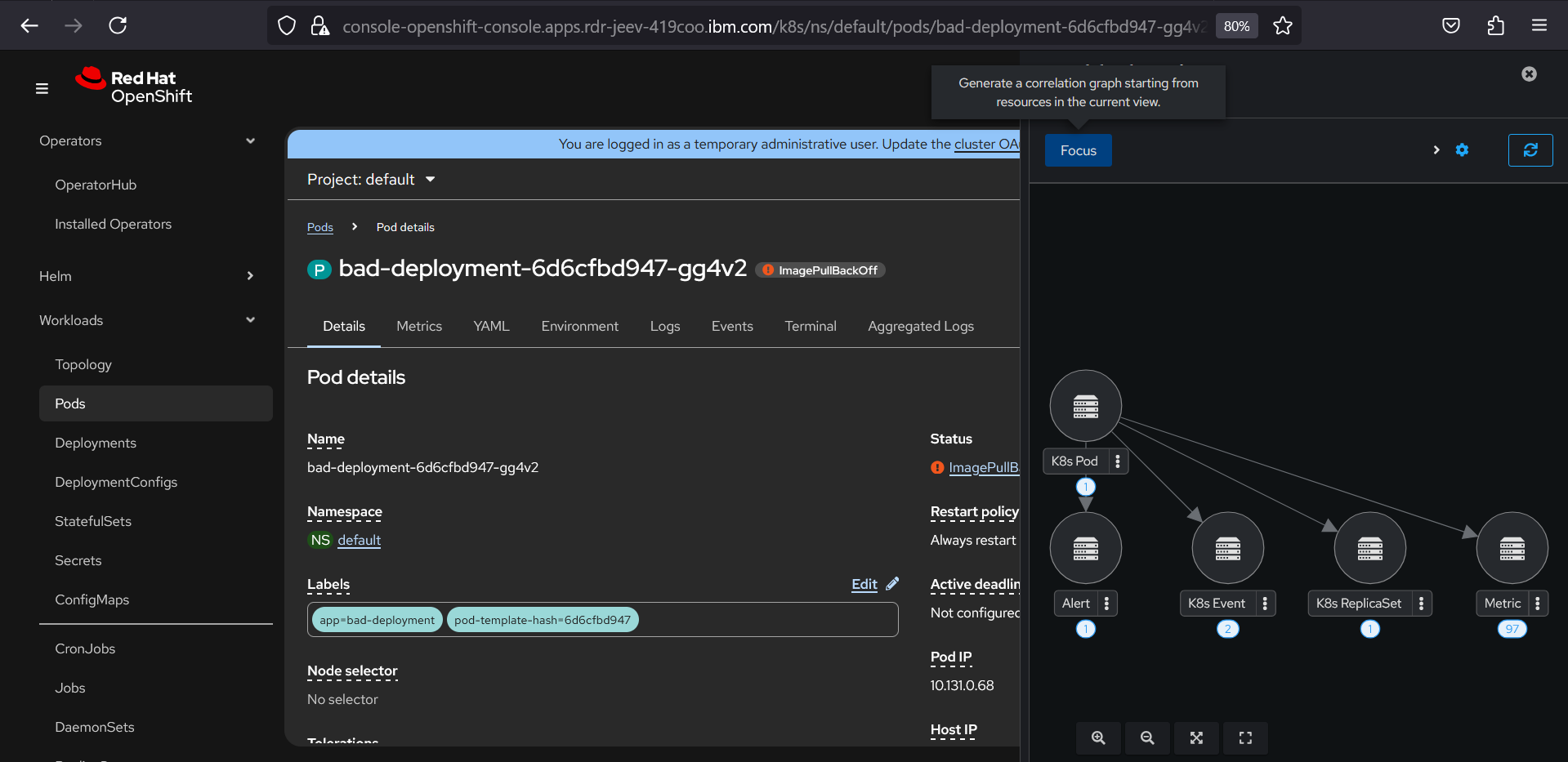Image resolution: width=1568 pixels, height=762 pixels.
Task: Open Secrets in the sidebar
Action: point(78,560)
